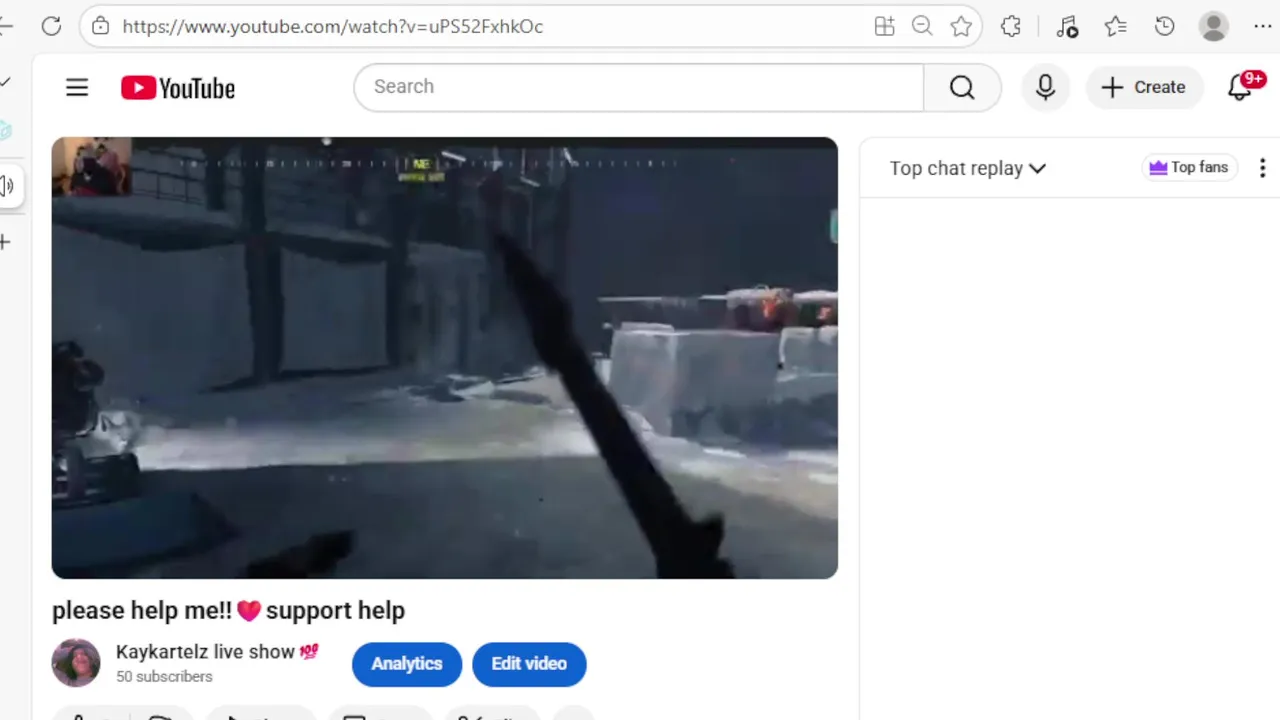
Task: Click the video title text
Action: click(x=228, y=610)
